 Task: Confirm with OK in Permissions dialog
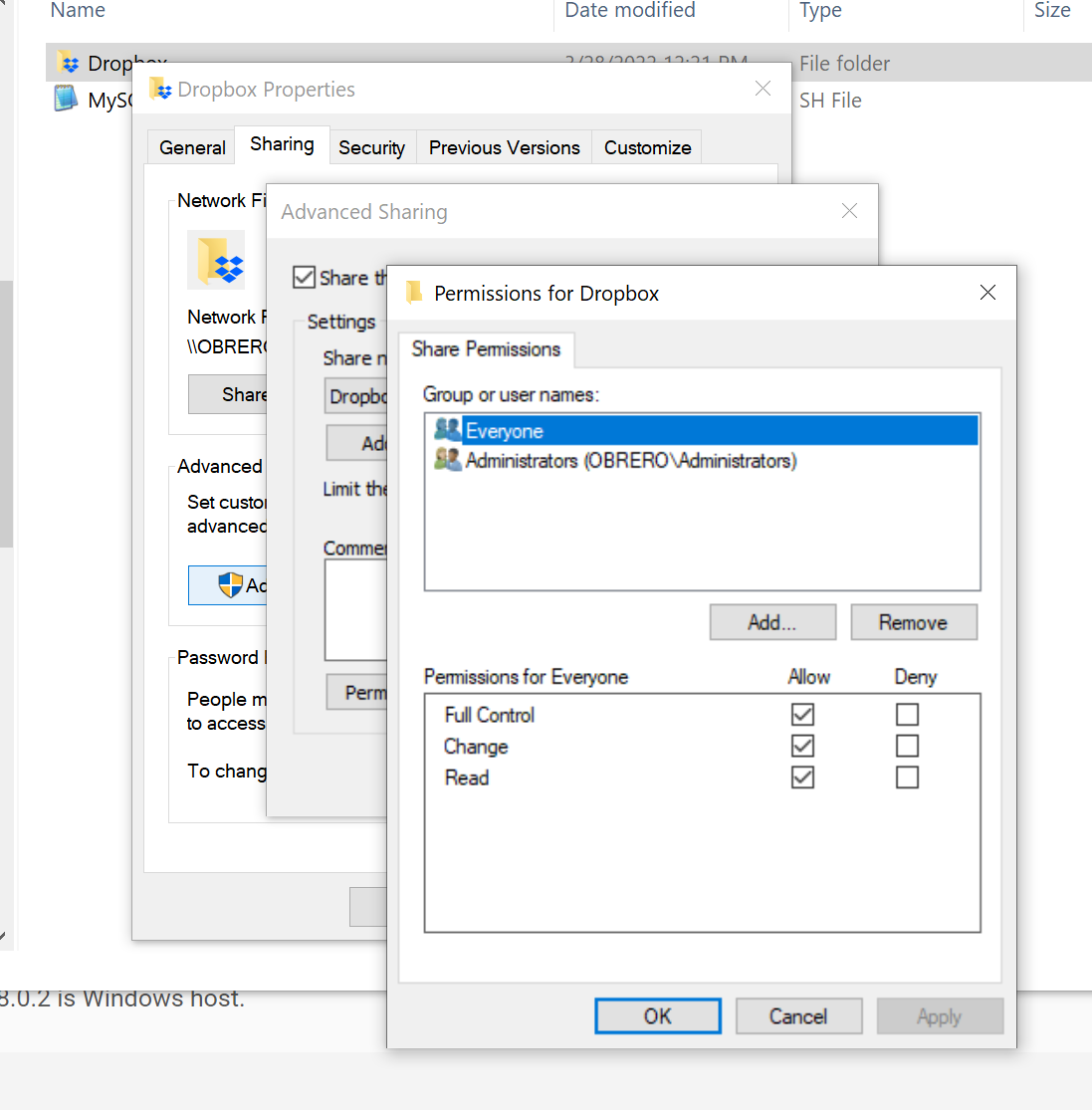click(657, 1015)
